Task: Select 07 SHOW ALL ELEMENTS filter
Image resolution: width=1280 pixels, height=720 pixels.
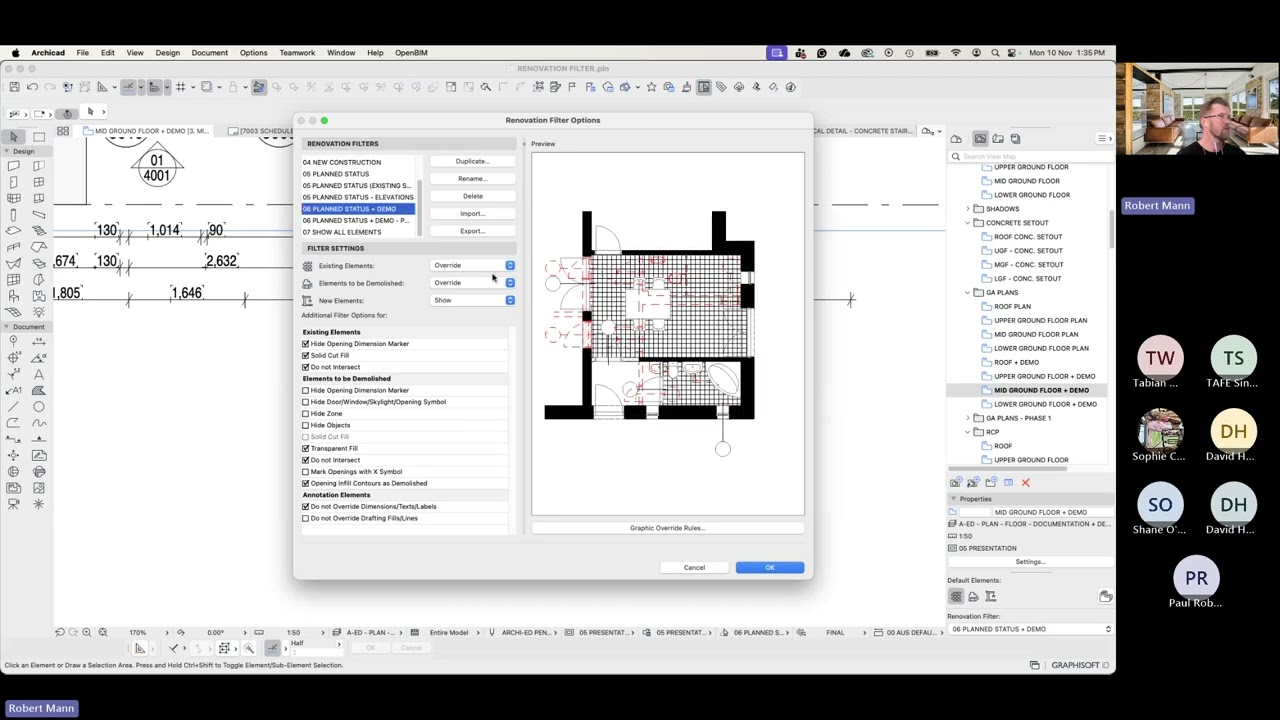Action: [358, 232]
